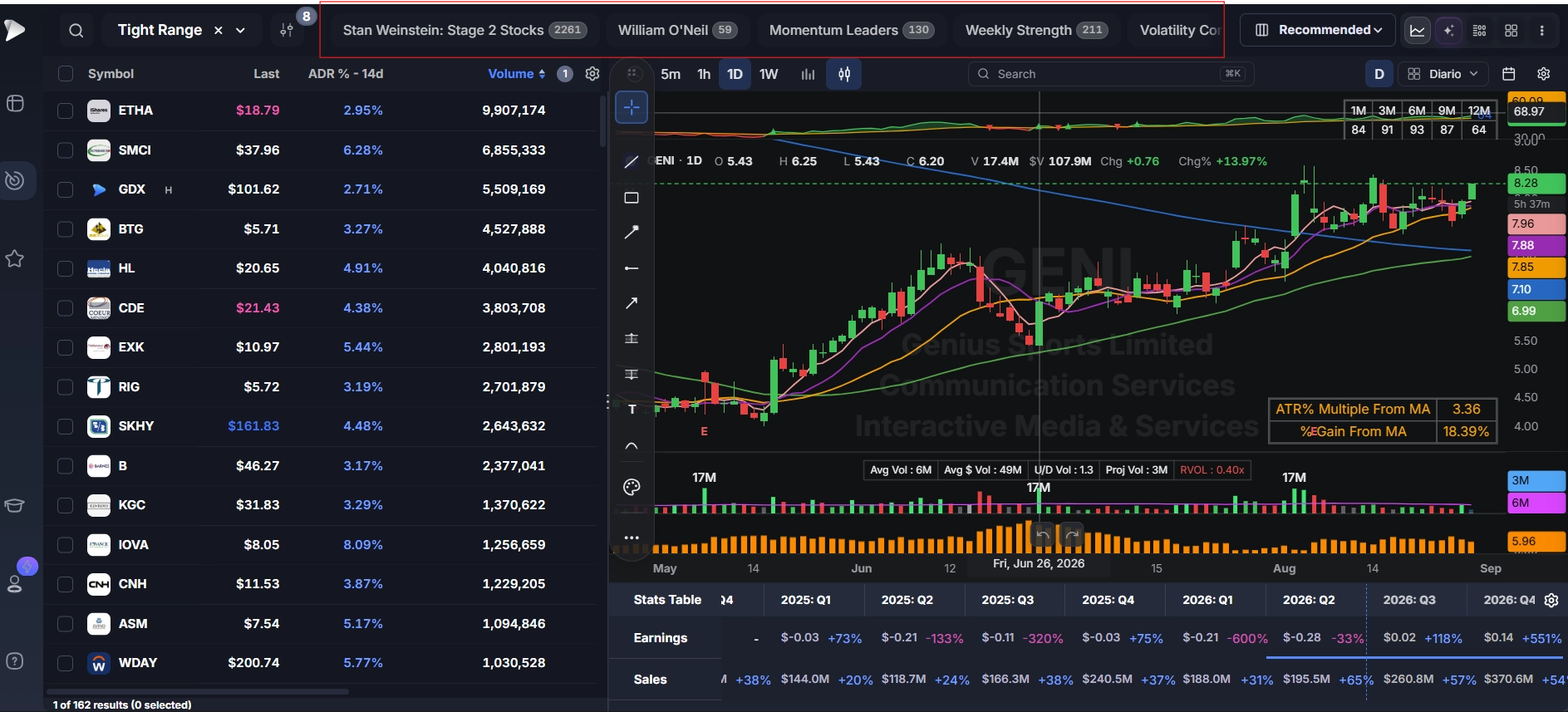Open the calendar icon above chart
1568x712 pixels.
pyautogui.click(x=1509, y=74)
